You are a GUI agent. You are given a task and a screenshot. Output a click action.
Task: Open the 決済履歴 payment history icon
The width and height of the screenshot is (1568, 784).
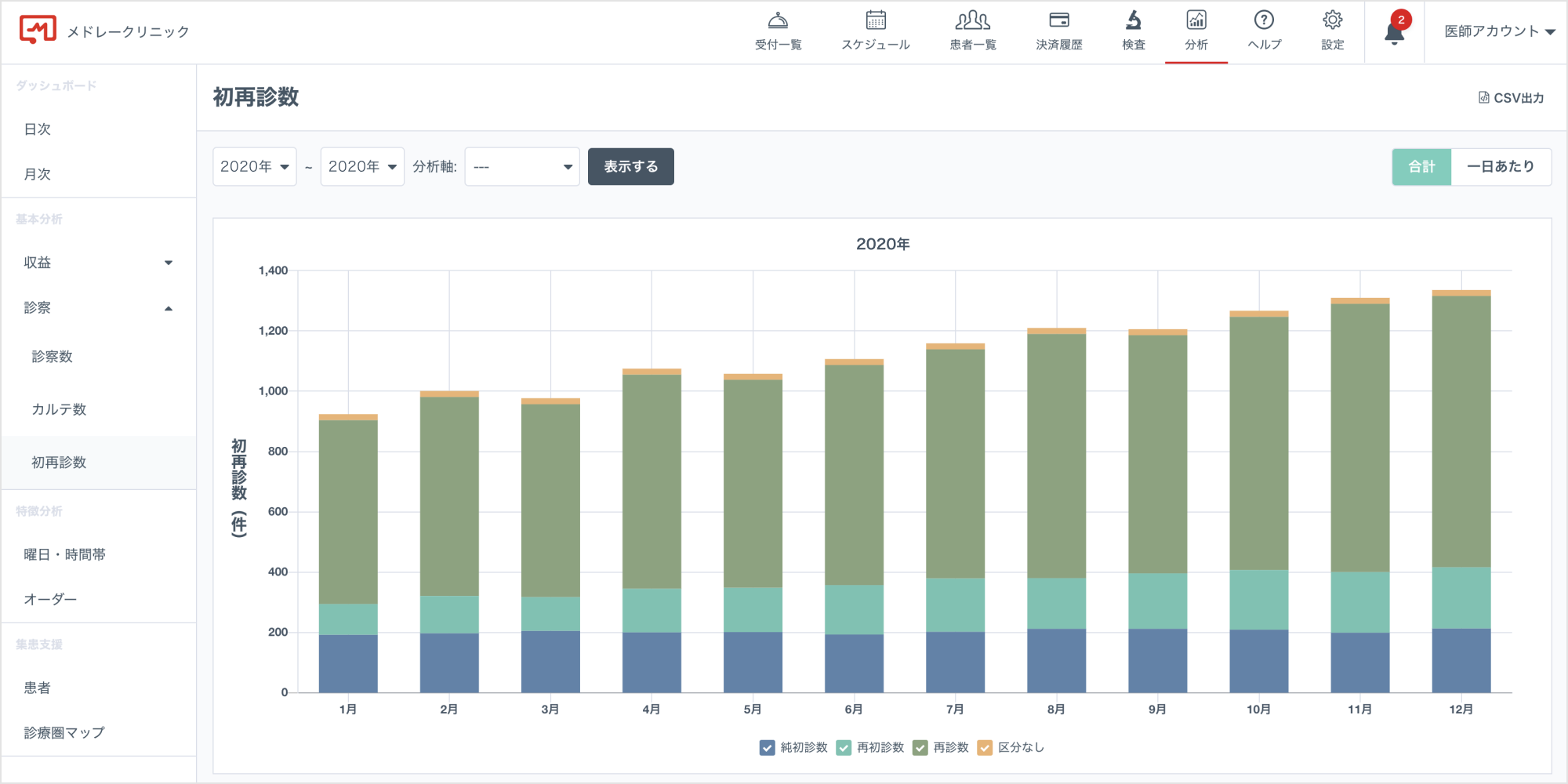pos(1059,22)
